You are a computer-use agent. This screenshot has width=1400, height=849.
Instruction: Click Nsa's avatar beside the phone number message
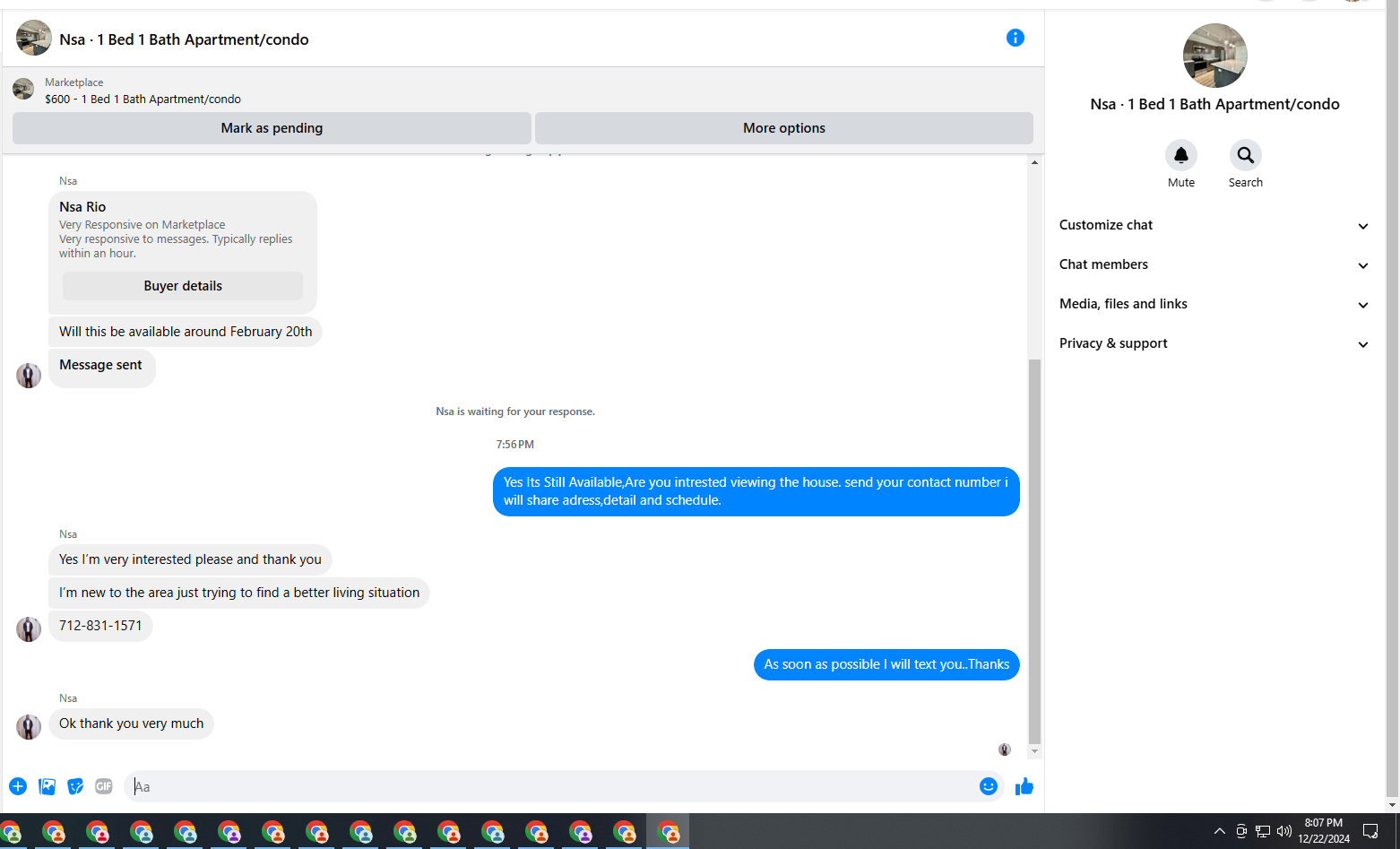point(29,628)
